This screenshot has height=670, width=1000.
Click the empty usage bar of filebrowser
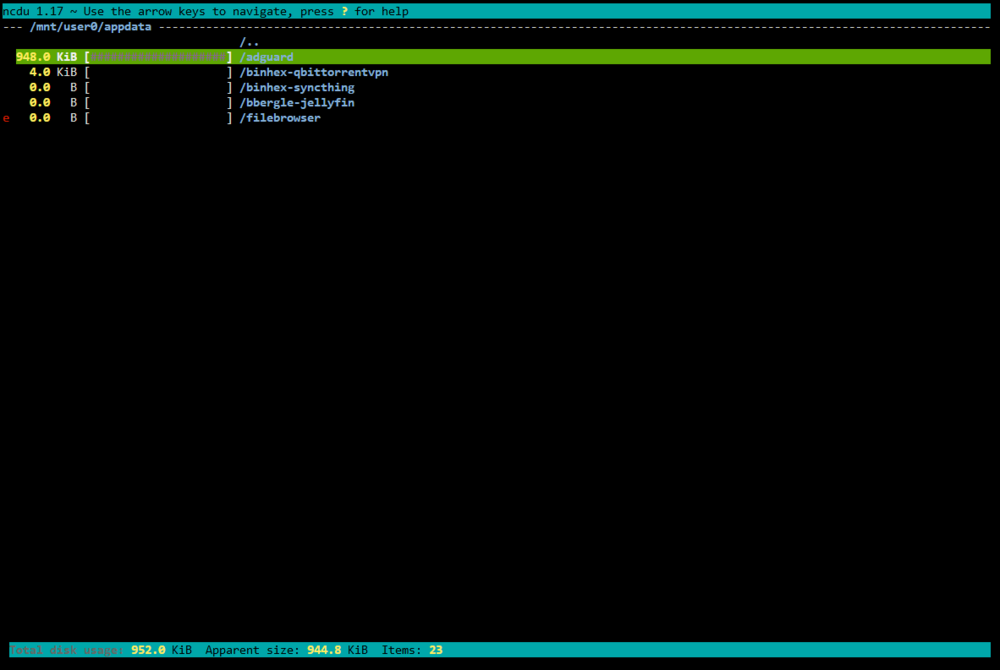tap(158, 118)
